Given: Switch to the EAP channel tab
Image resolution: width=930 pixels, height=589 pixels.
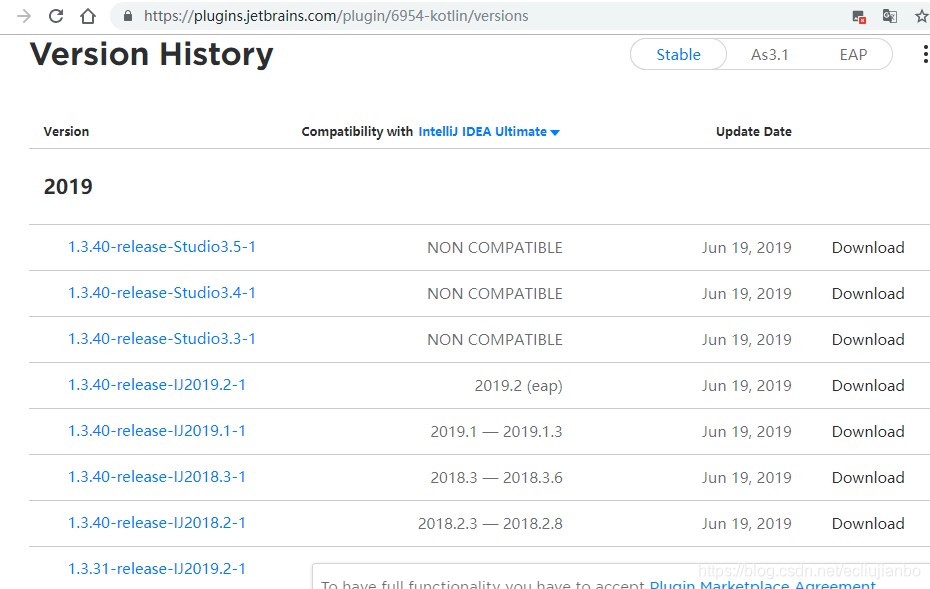Looking at the screenshot, I should [x=853, y=55].
